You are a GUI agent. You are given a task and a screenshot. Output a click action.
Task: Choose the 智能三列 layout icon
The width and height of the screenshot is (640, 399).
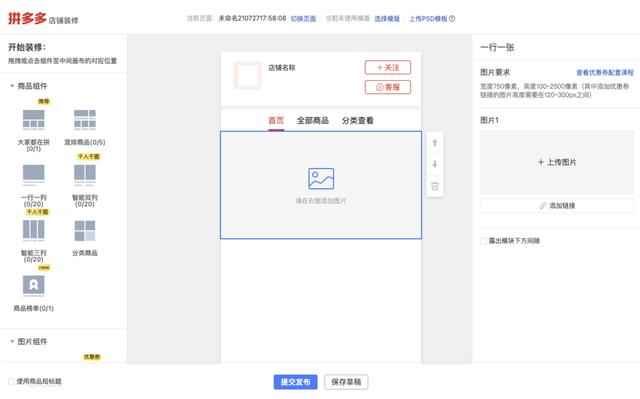[33, 231]
